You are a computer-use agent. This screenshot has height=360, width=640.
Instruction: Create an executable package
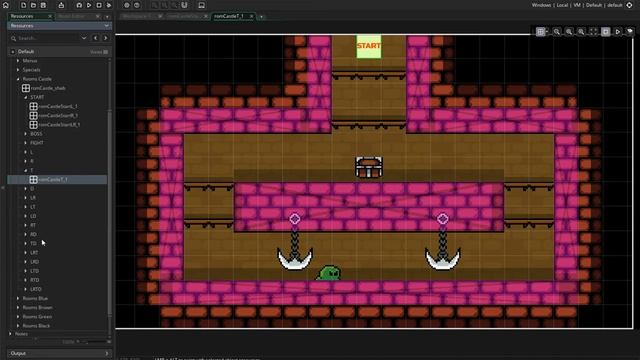61,5
